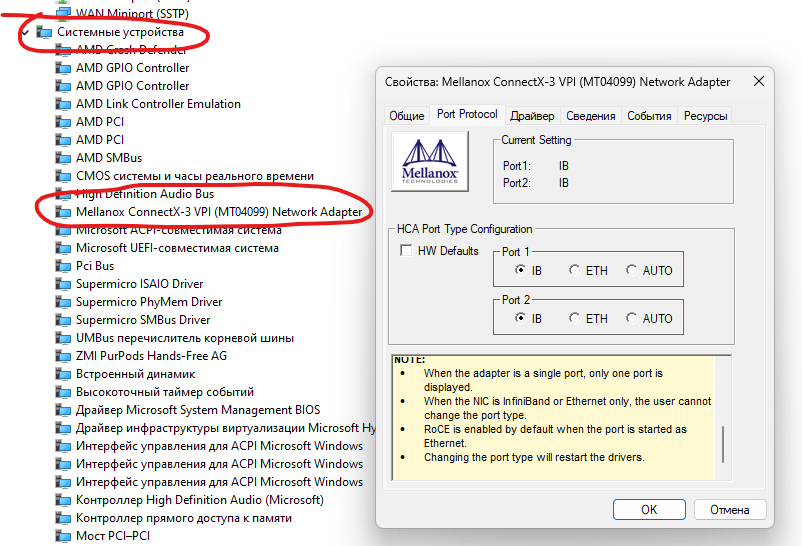Select Microsoft ACPI-совместимая система entry

(x=179, y=230)
